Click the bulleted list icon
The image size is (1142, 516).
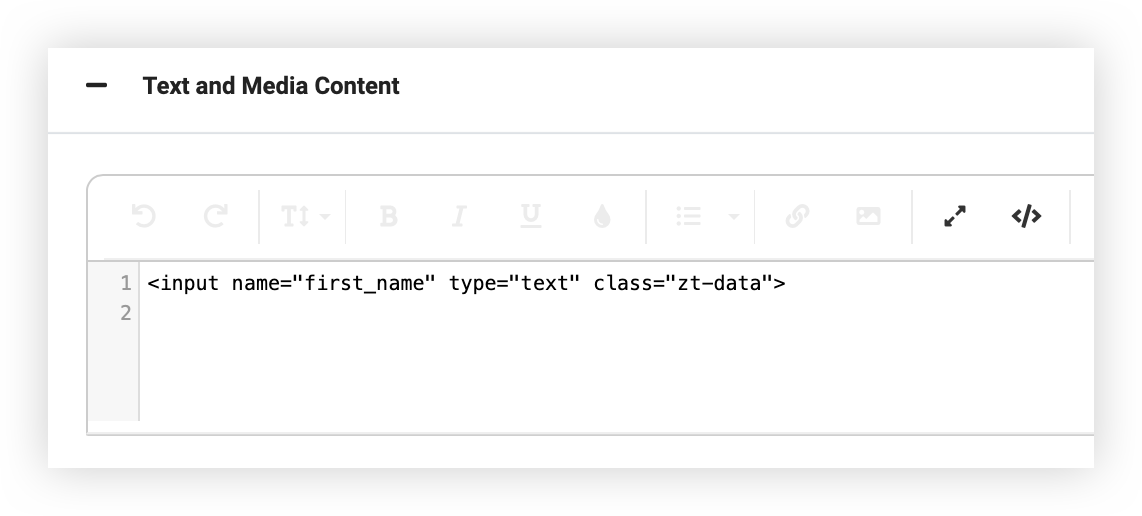pyautogui.click(x=688, y=216)
